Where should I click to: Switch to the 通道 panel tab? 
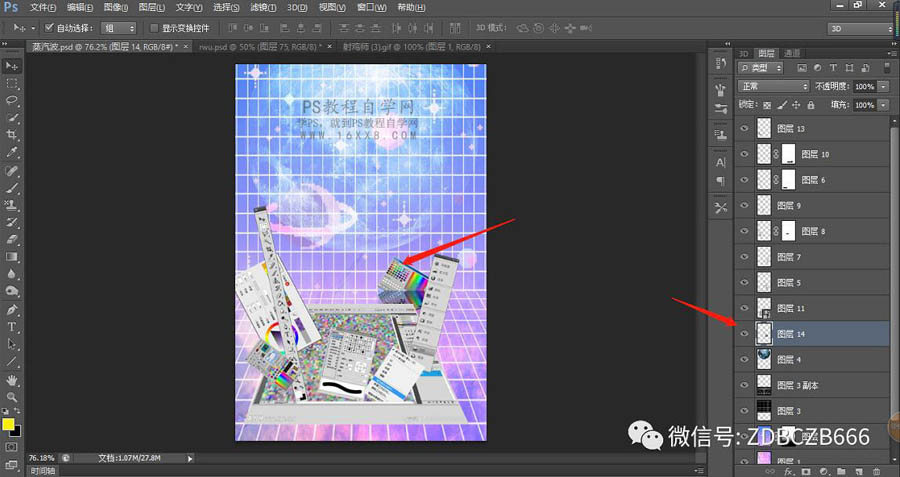[792, 53]
